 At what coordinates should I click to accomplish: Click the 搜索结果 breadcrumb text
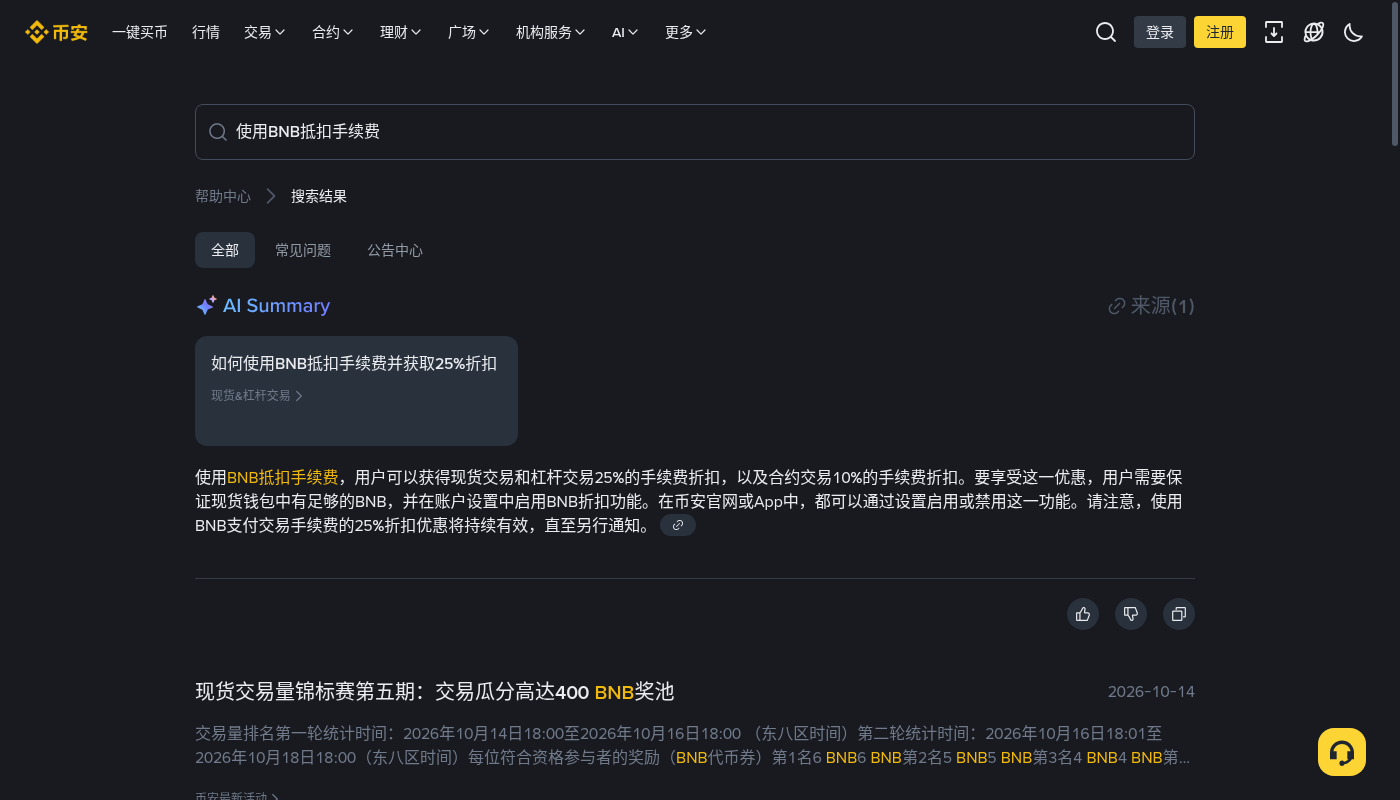tap(319, 196)
